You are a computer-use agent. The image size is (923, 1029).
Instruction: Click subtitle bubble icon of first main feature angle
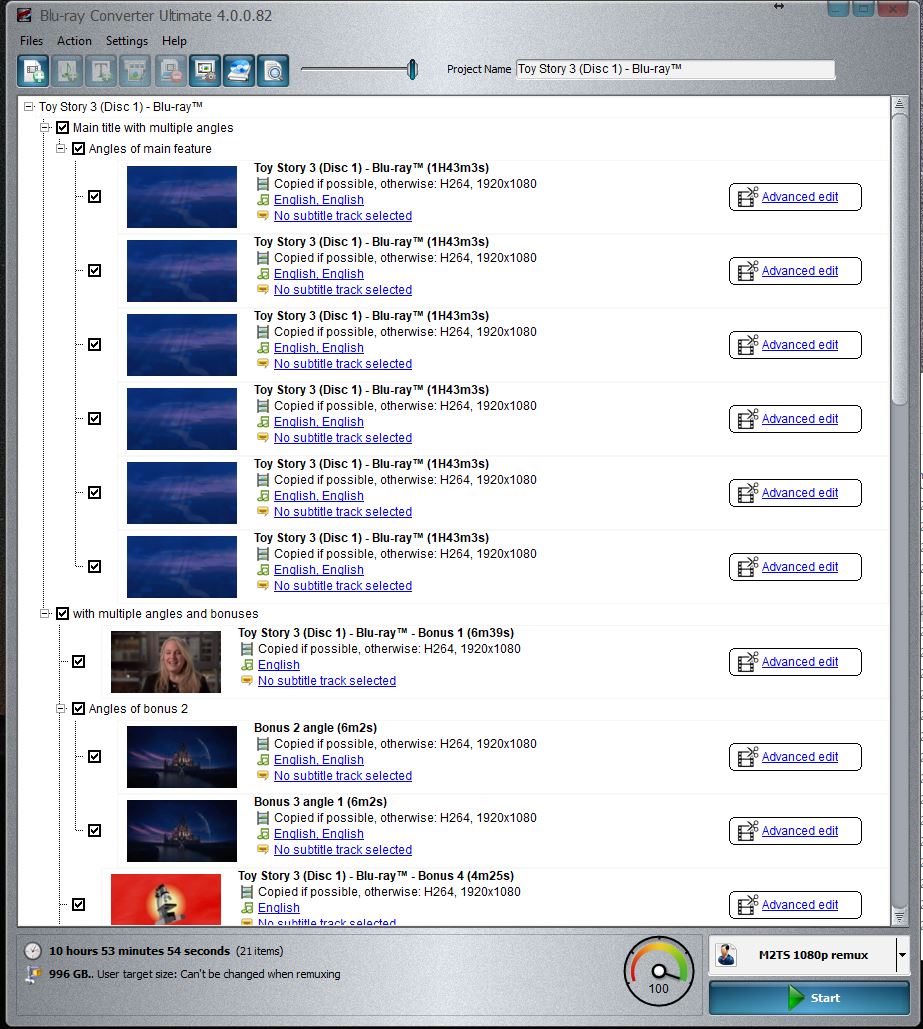click(263, 215)
